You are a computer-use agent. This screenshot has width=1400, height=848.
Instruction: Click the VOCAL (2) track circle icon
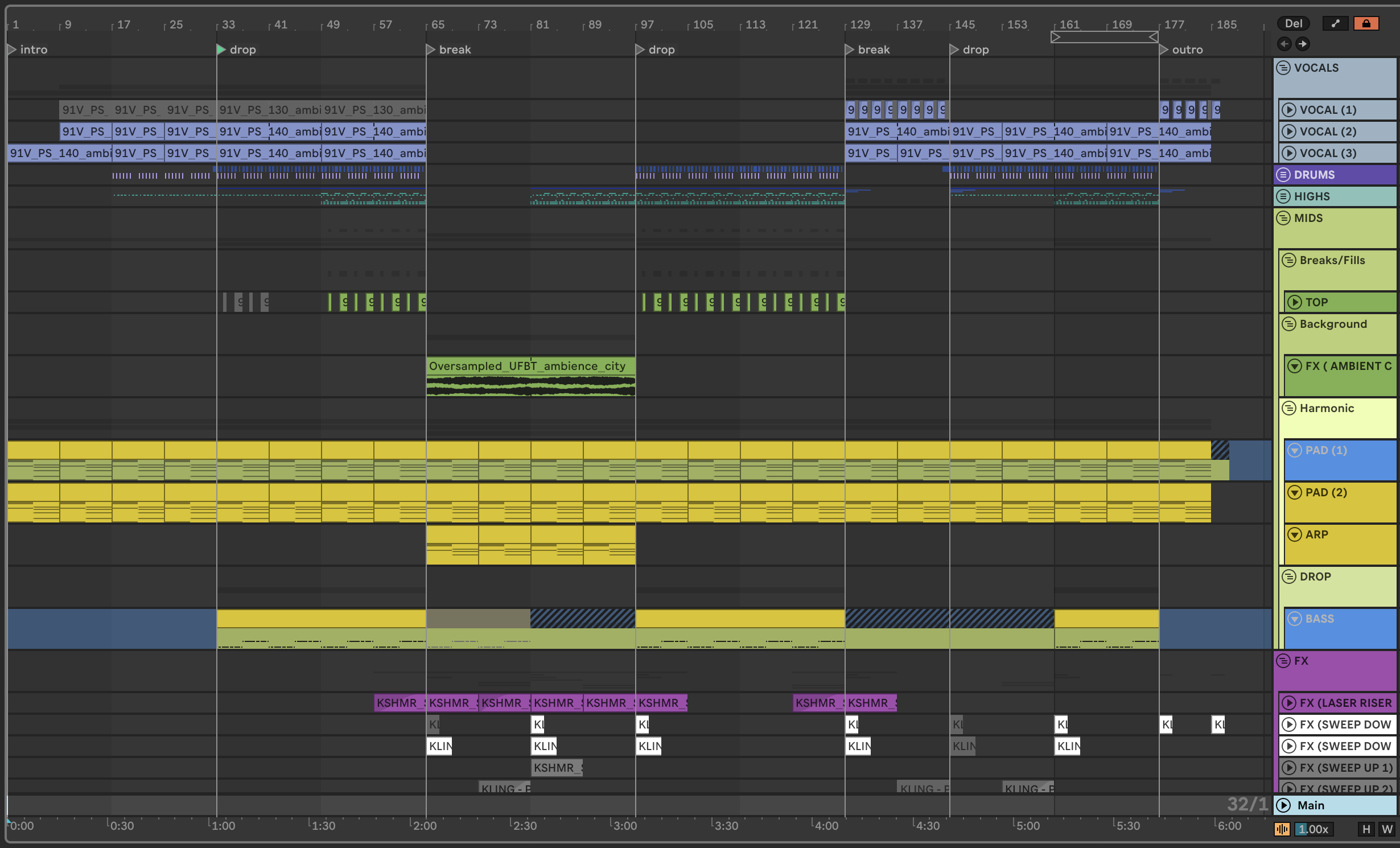click(1290, 131)
